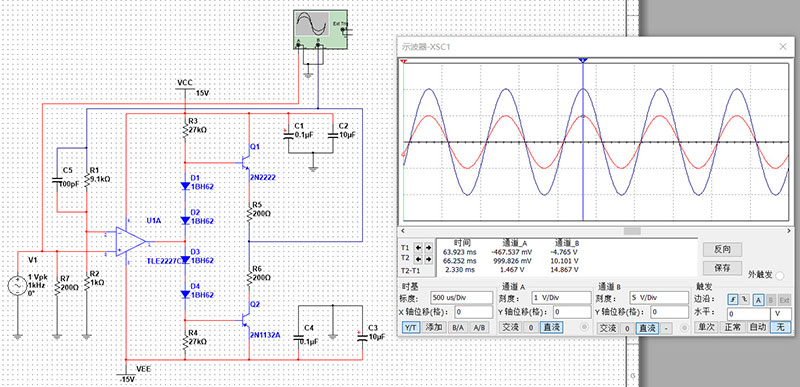The width and height of the screenshot is (800, 387).
Task: Toggle Y/T timebase display mode
Action: click(411, 328)
